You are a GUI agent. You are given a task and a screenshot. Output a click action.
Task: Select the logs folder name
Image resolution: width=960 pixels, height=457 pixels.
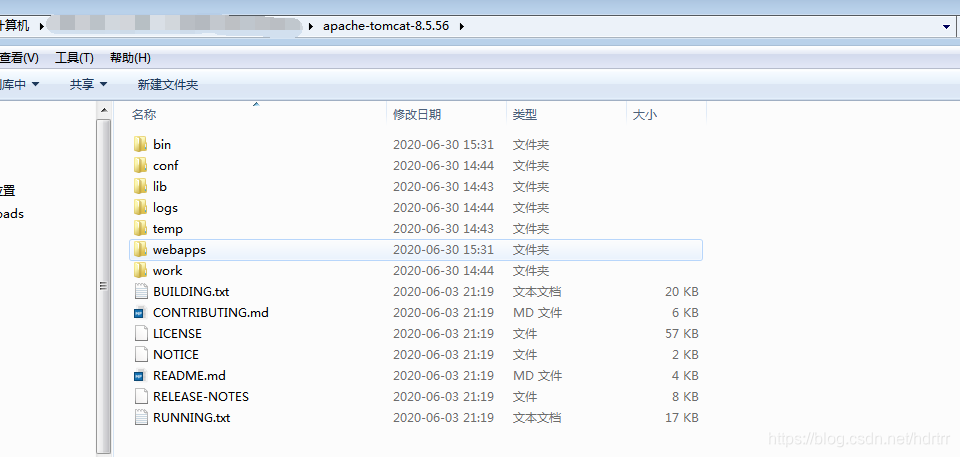point(165,208)
